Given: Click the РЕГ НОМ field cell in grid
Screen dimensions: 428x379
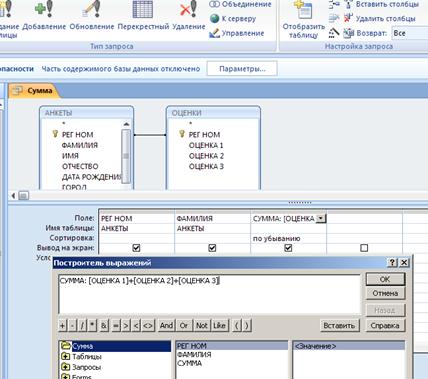Looking at the screenshot, I should pyautogui.click(x=137, y=218).
